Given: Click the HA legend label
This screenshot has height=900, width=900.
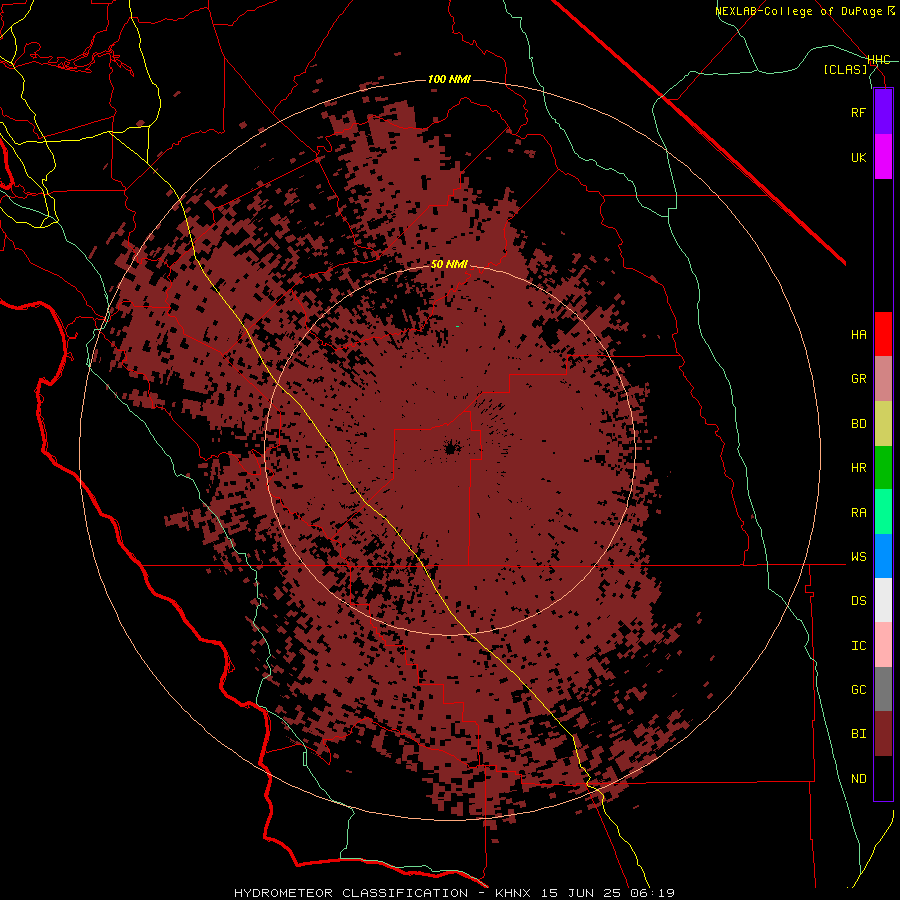Looking at the screenshot, I should (858, 335).
